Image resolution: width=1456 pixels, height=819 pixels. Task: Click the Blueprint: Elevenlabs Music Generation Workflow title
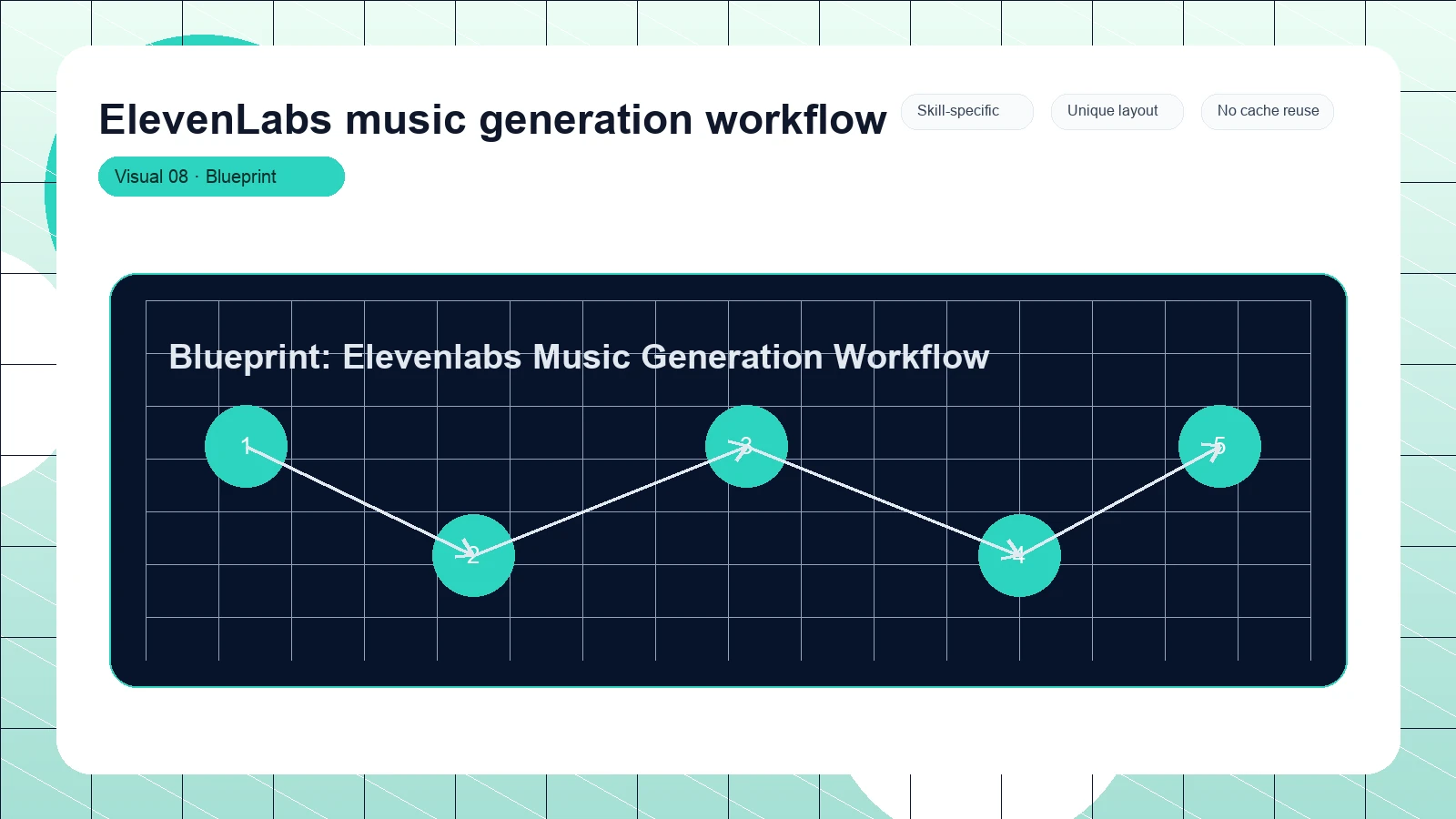579,357
